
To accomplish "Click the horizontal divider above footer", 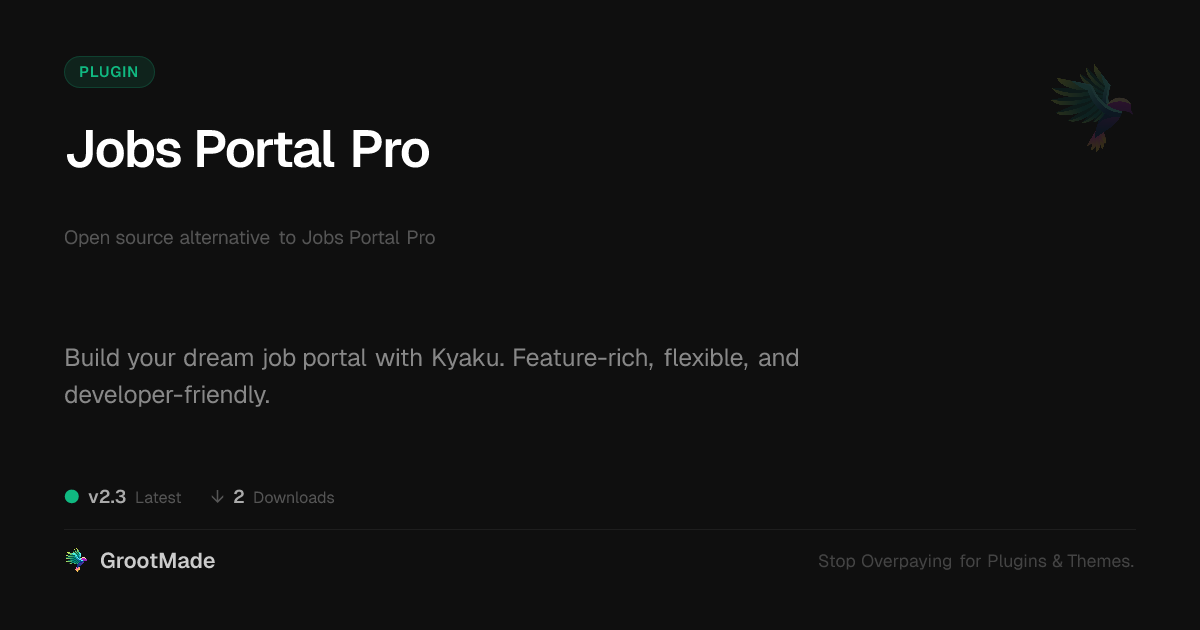I will click(600, 529).
